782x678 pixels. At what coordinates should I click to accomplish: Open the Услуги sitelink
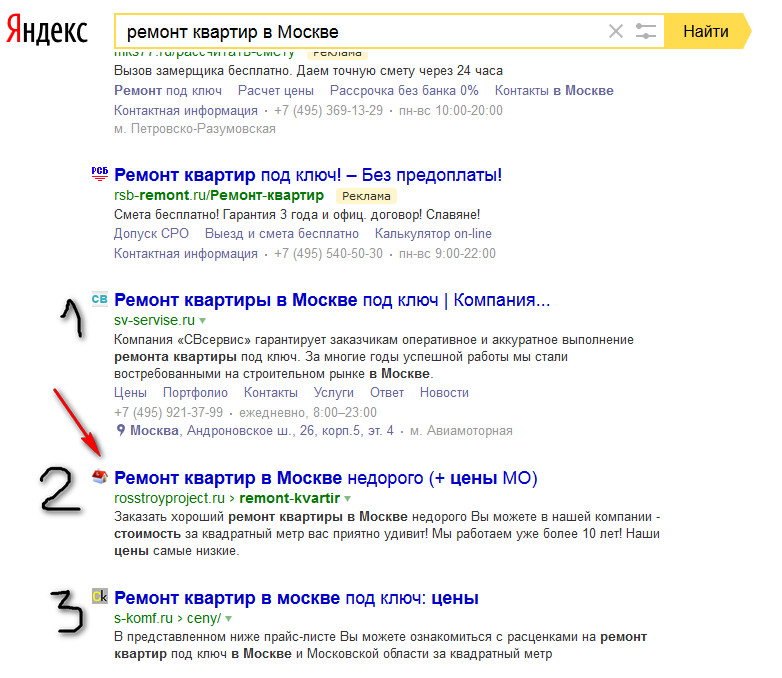tap(334, 393)
